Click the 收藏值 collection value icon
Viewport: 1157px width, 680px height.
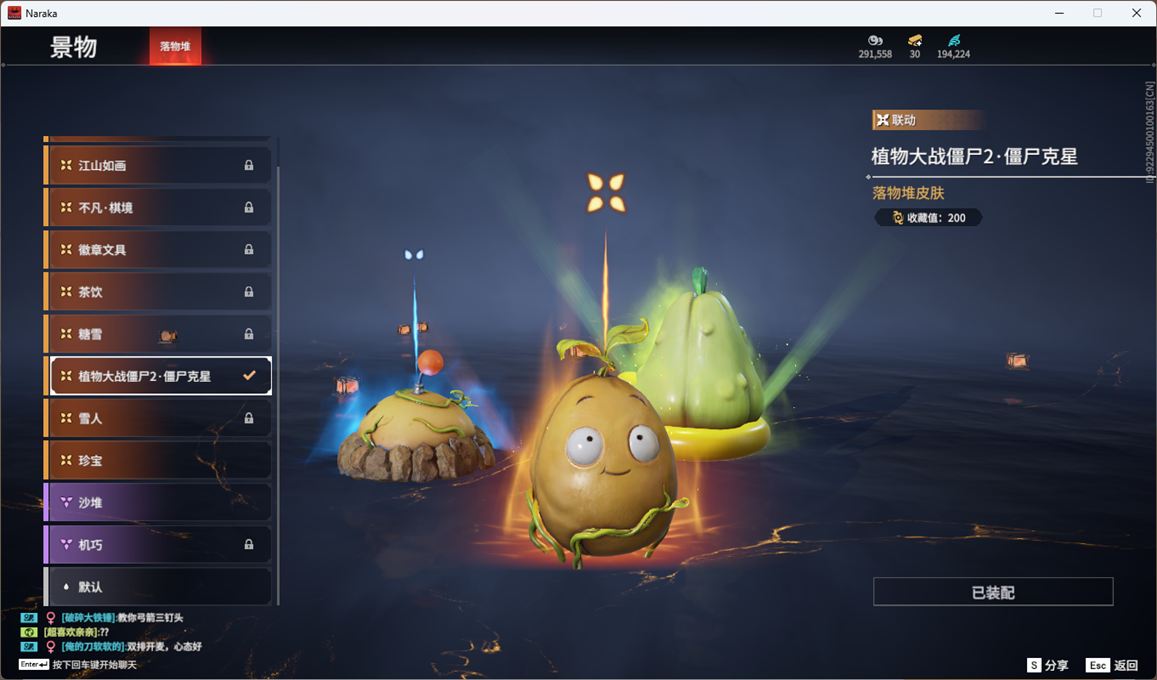tap(898, 218)
